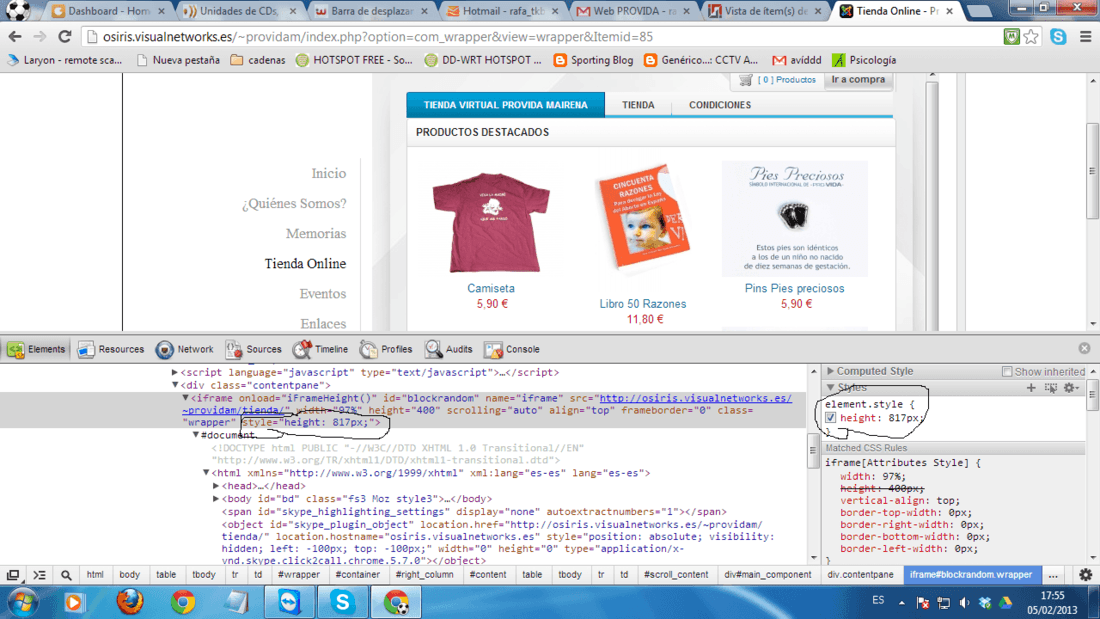
Task: Reload the current page
Action: 65,36
